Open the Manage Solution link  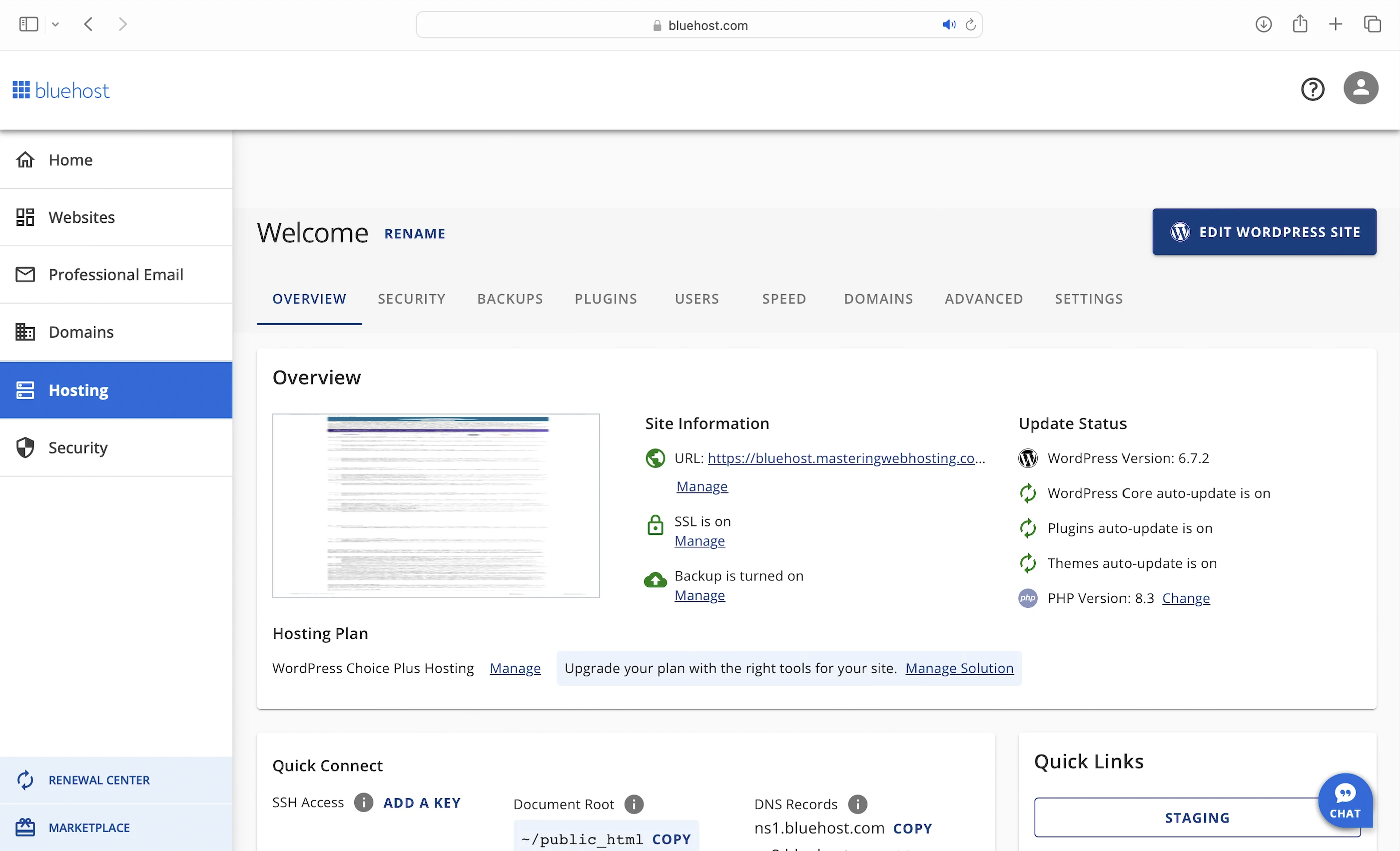coord(958,668)
